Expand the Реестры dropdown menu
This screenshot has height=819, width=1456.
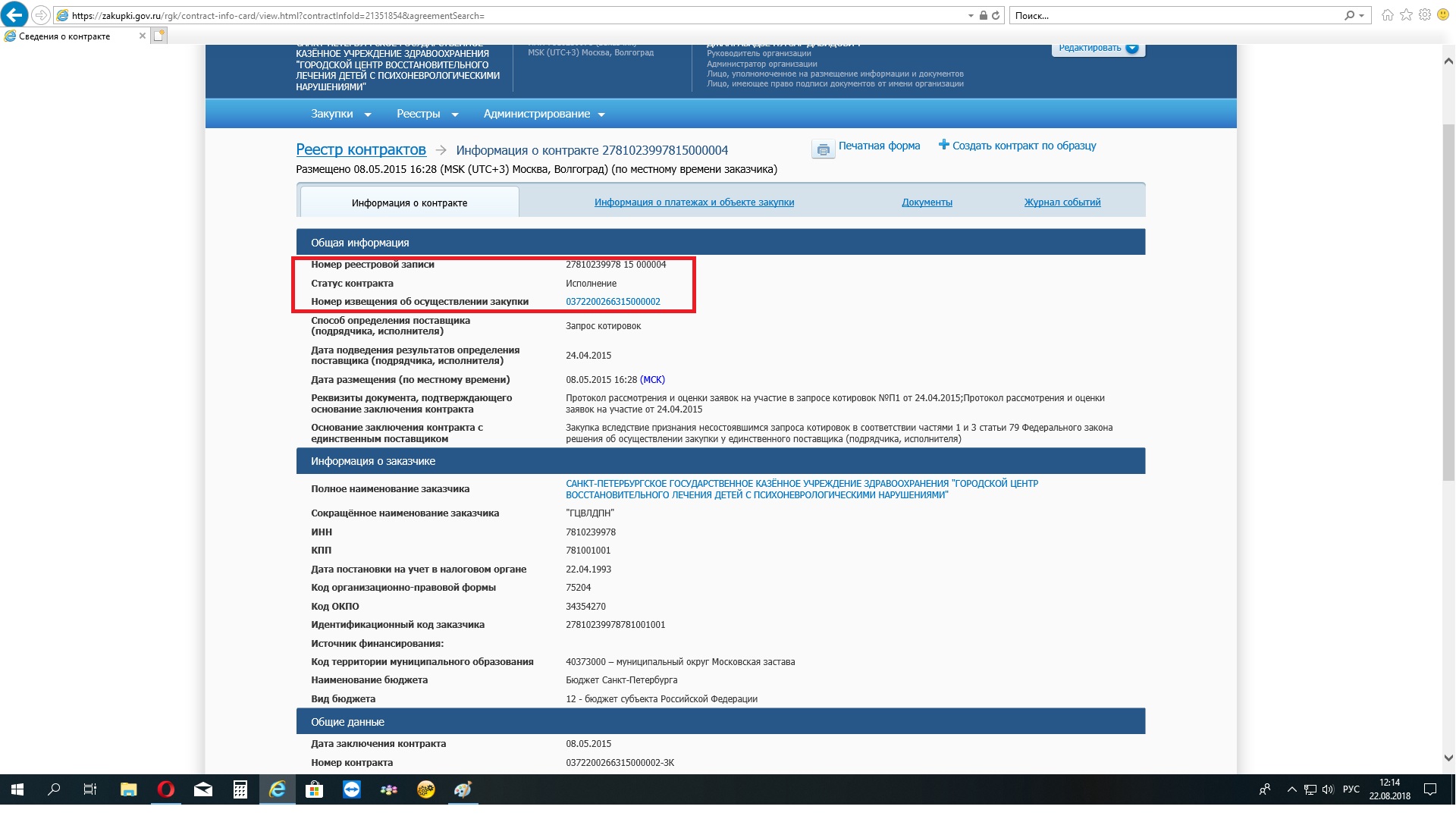click(427, 114)
